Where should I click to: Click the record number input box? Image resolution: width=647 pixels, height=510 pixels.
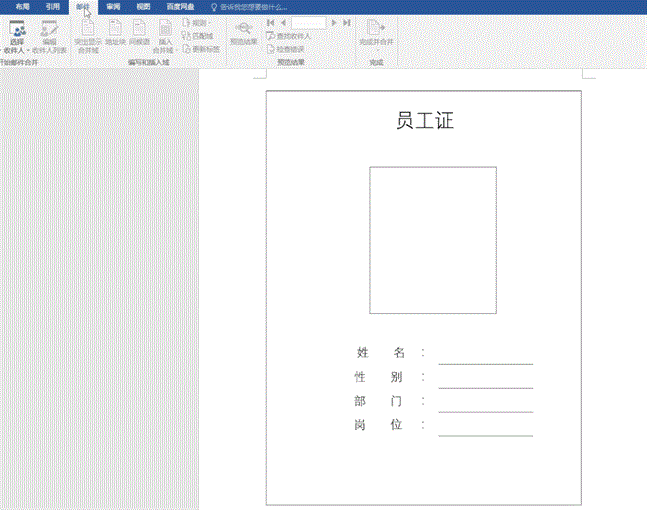coord(309,22)
